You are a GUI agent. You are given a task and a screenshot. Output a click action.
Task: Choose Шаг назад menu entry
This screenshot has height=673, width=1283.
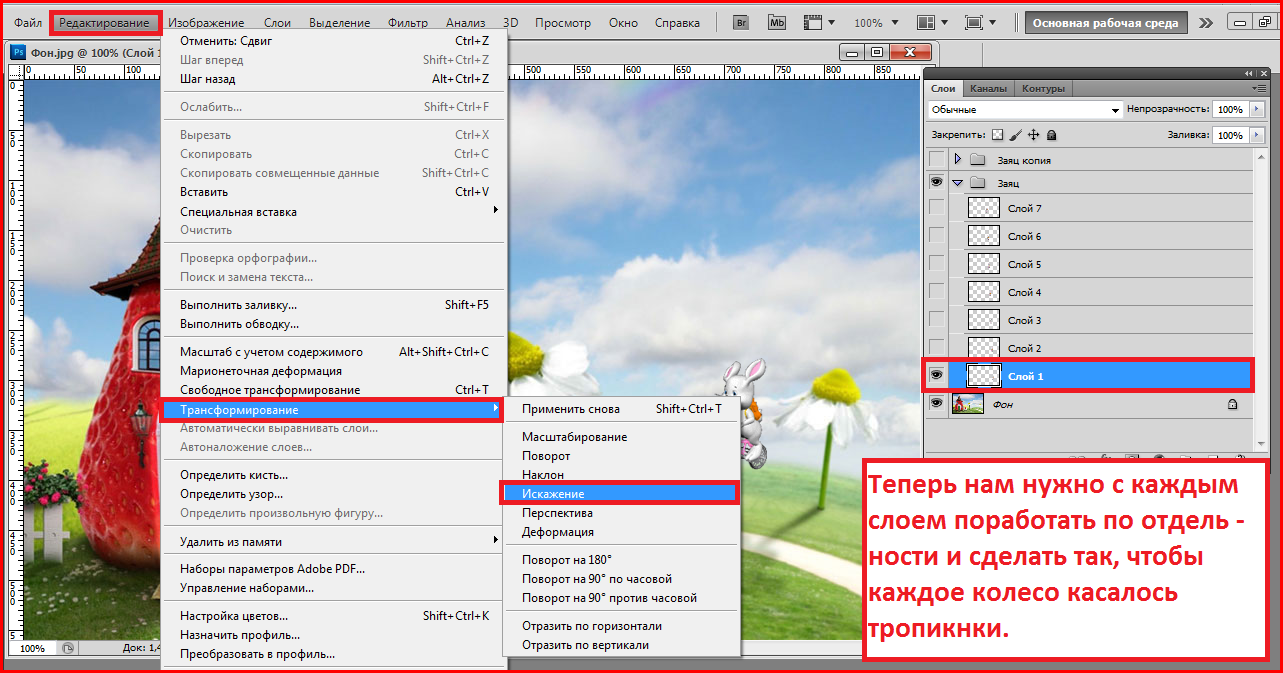click(336, 79)
